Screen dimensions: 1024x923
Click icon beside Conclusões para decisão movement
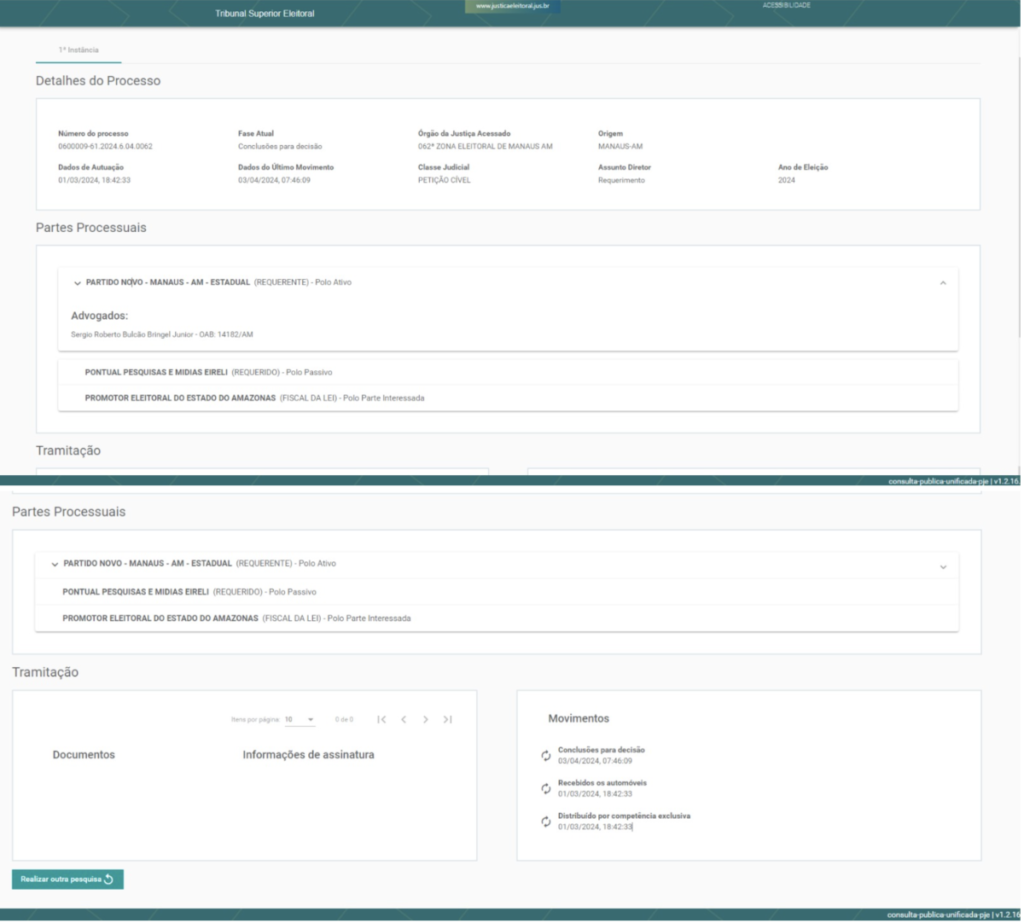coord(546,756)
